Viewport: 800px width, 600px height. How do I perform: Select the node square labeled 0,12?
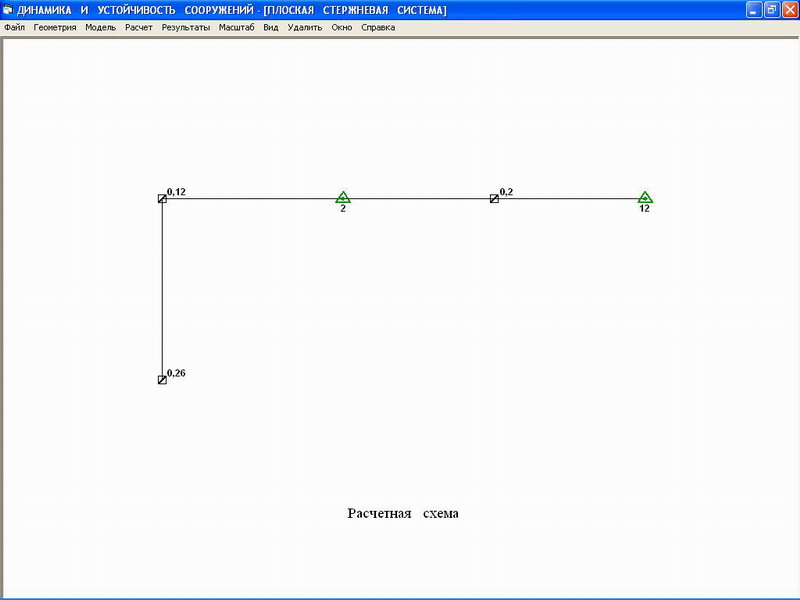click(162, 198)
